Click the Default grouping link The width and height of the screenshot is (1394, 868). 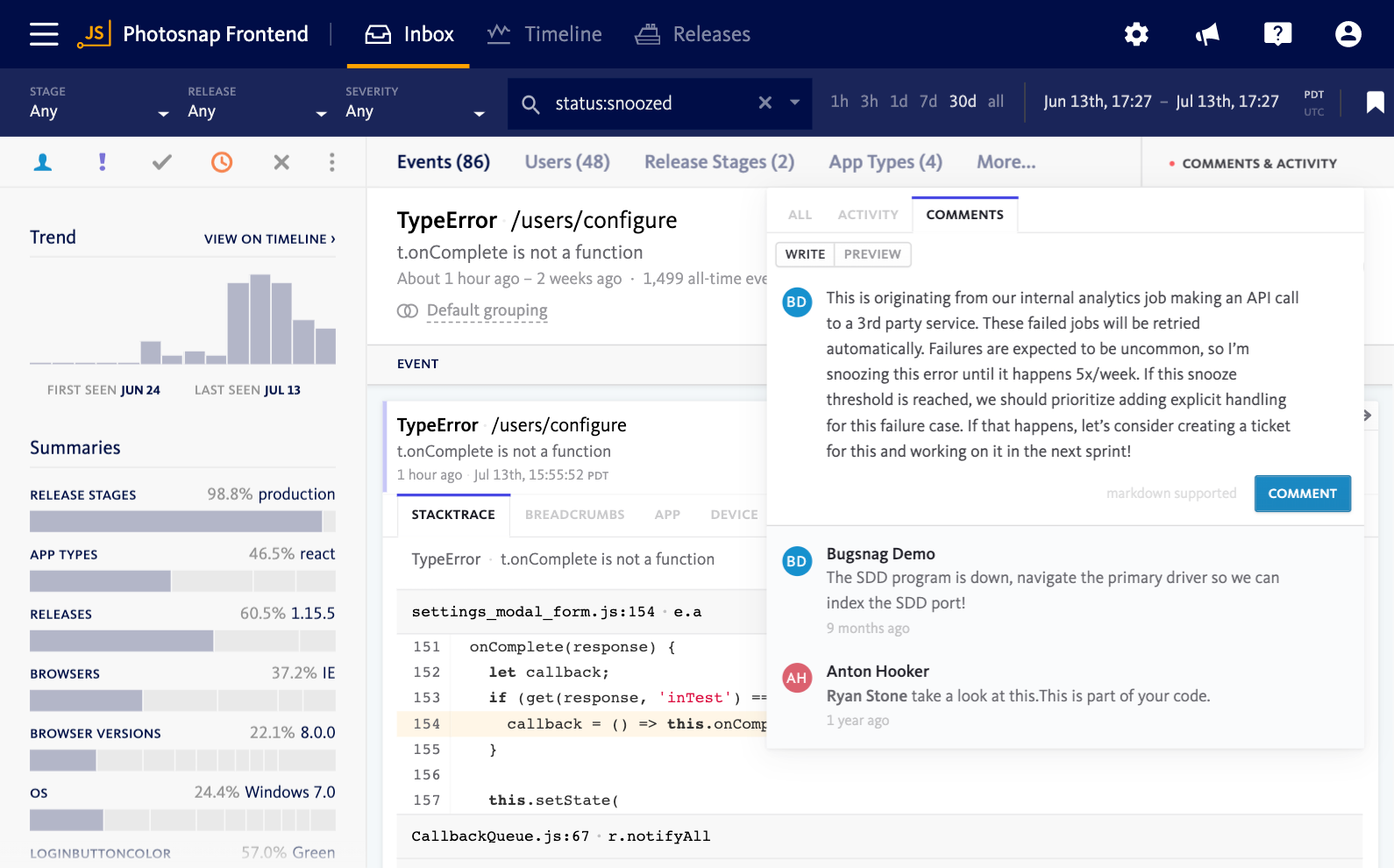(487, 310)
